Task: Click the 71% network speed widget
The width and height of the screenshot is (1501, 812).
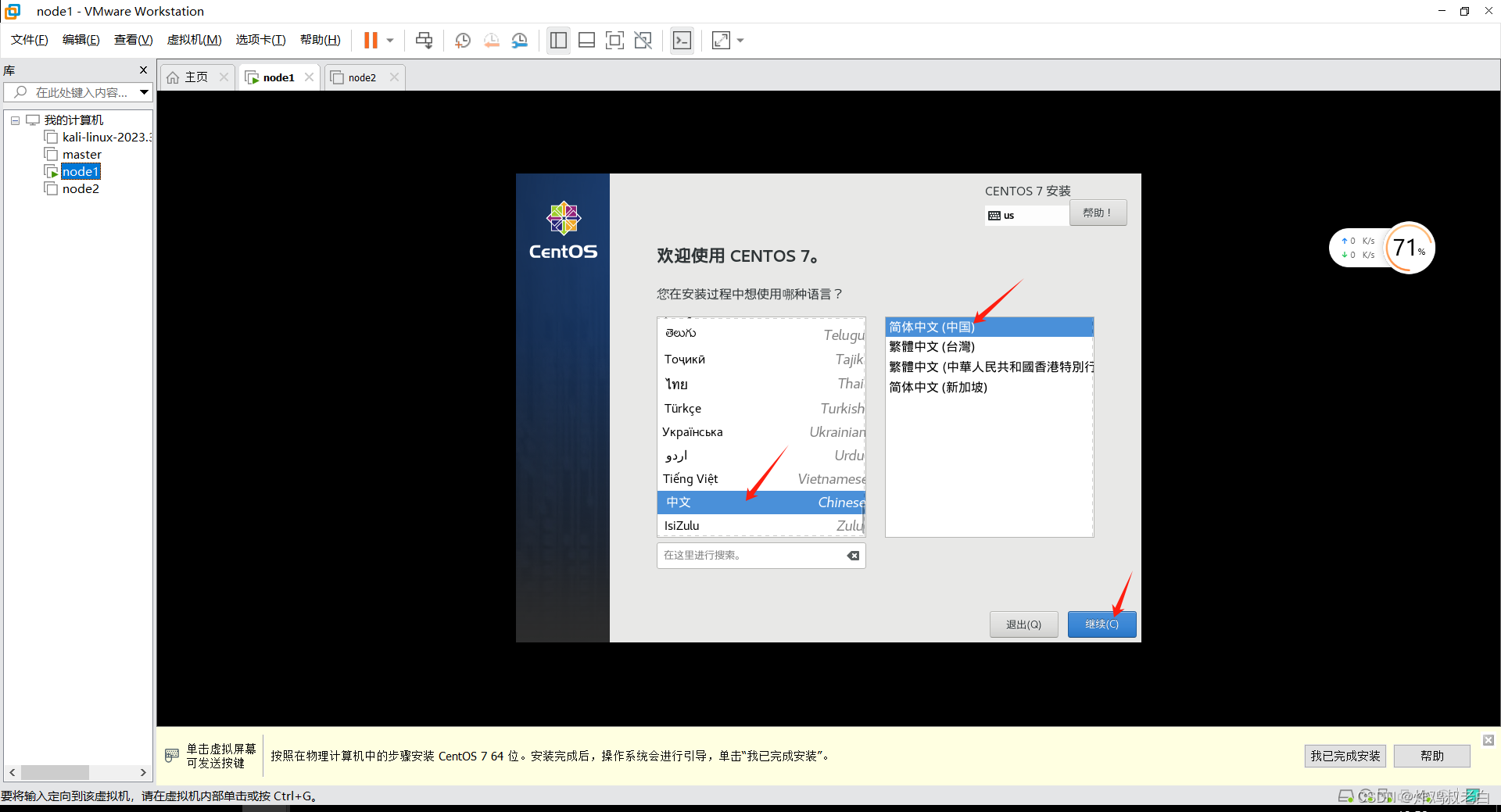Action: tap(1382, 249)
